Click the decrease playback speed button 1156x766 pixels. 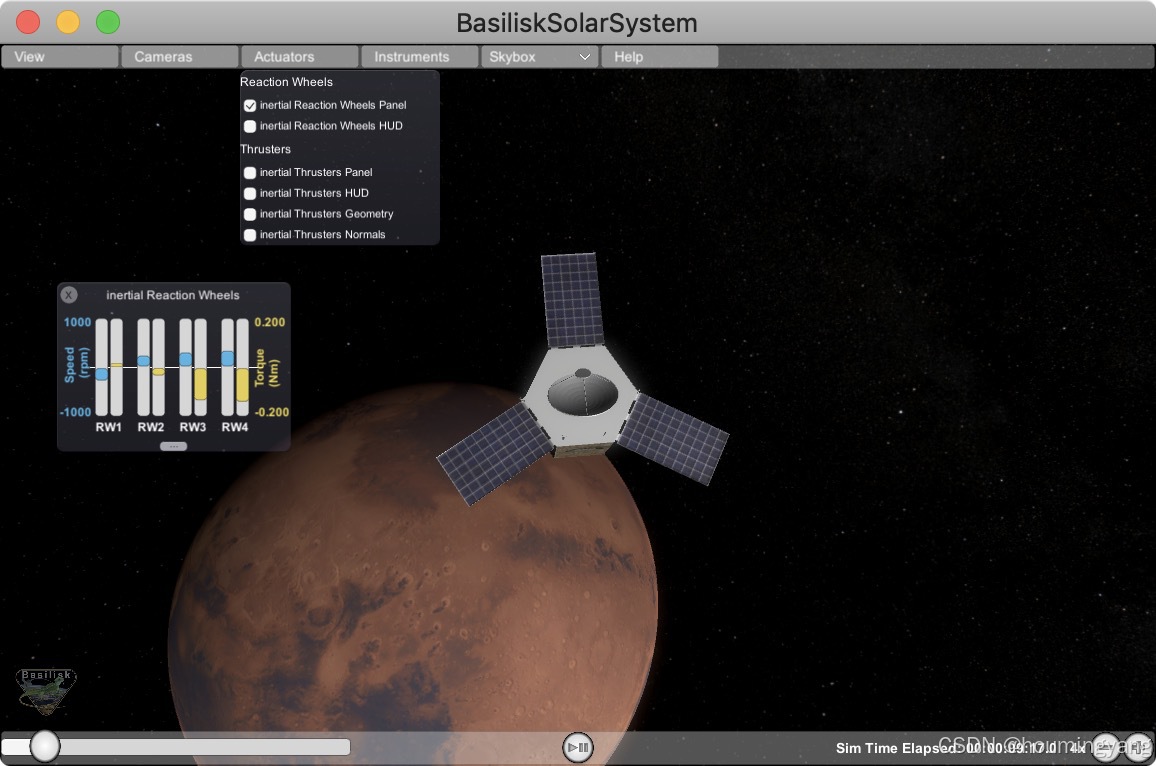pos(1106,748)
